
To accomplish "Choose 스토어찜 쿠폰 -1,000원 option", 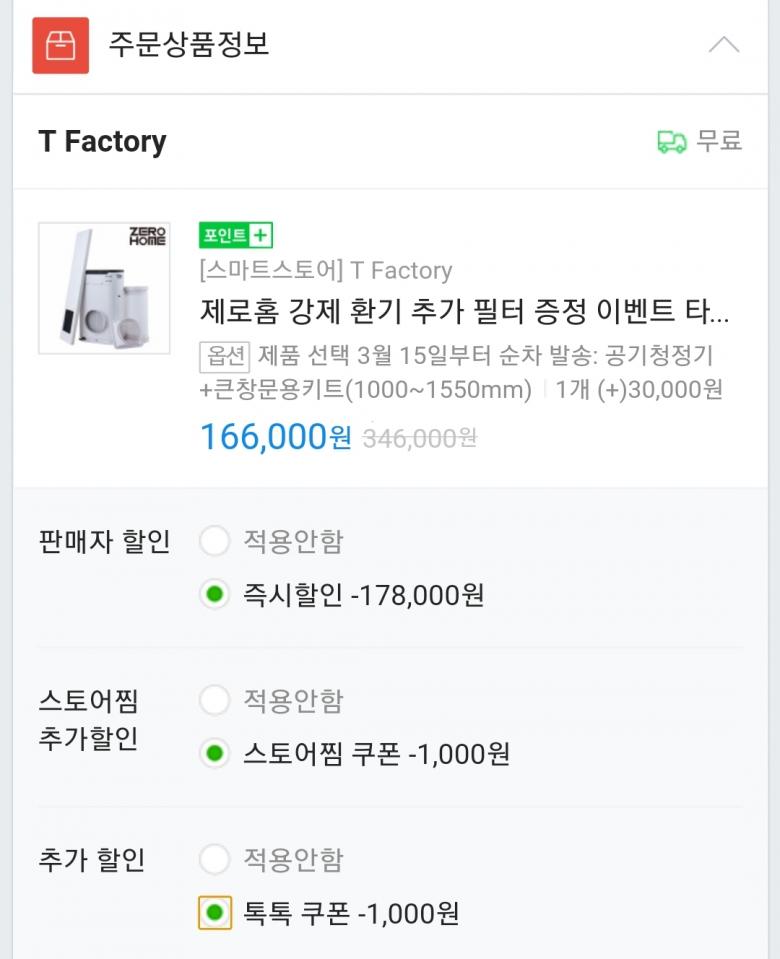I will click(215, 754).
